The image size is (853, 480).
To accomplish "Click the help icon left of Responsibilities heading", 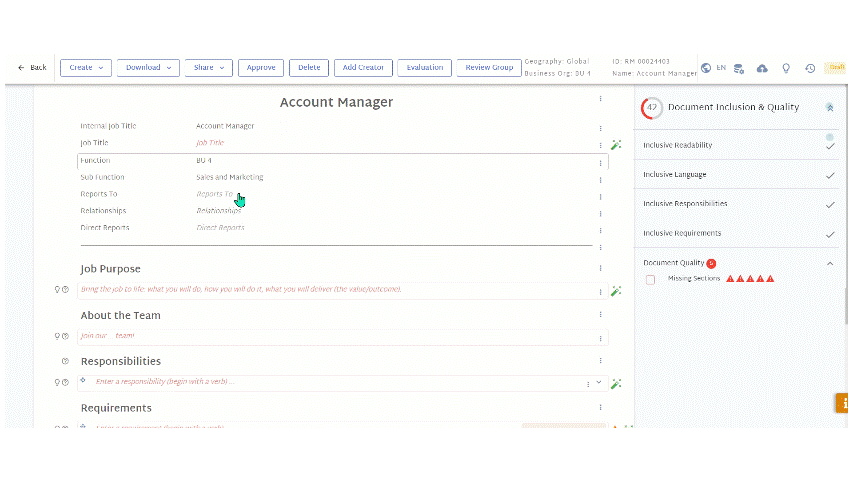I will [x=65, y=361].
